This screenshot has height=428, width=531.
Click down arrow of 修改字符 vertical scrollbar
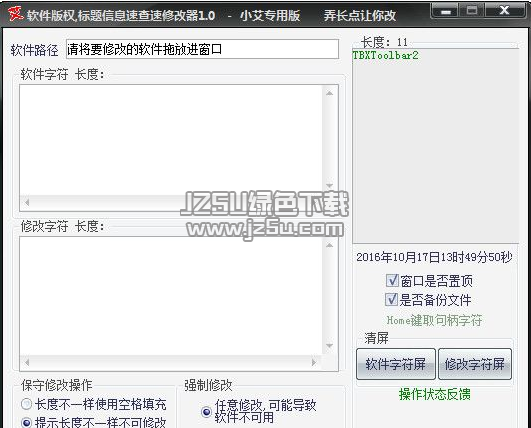(330, 346)
